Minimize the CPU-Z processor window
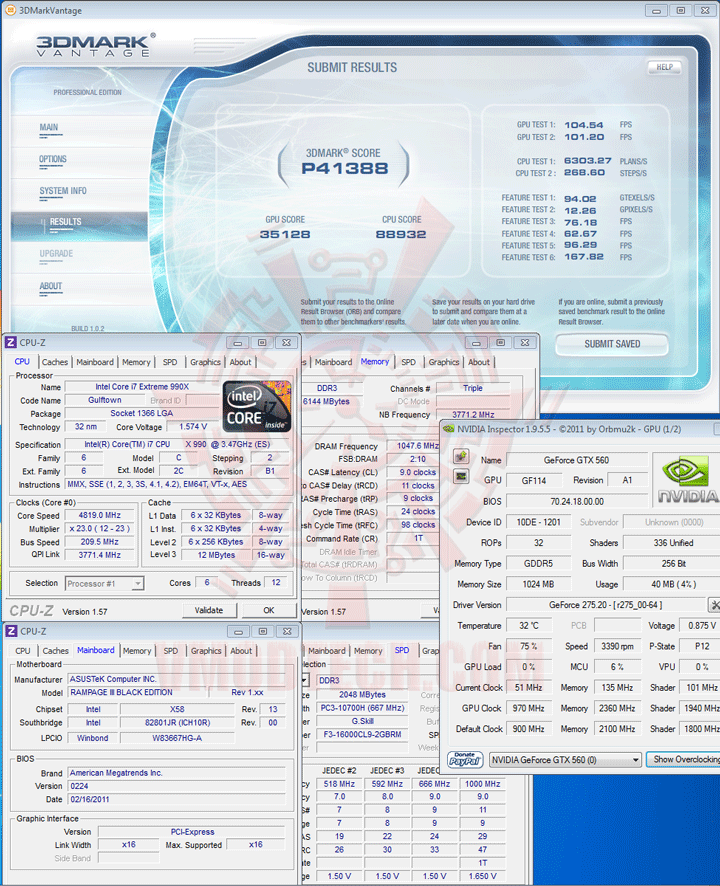The image size is (720, 886). point(238,342)
